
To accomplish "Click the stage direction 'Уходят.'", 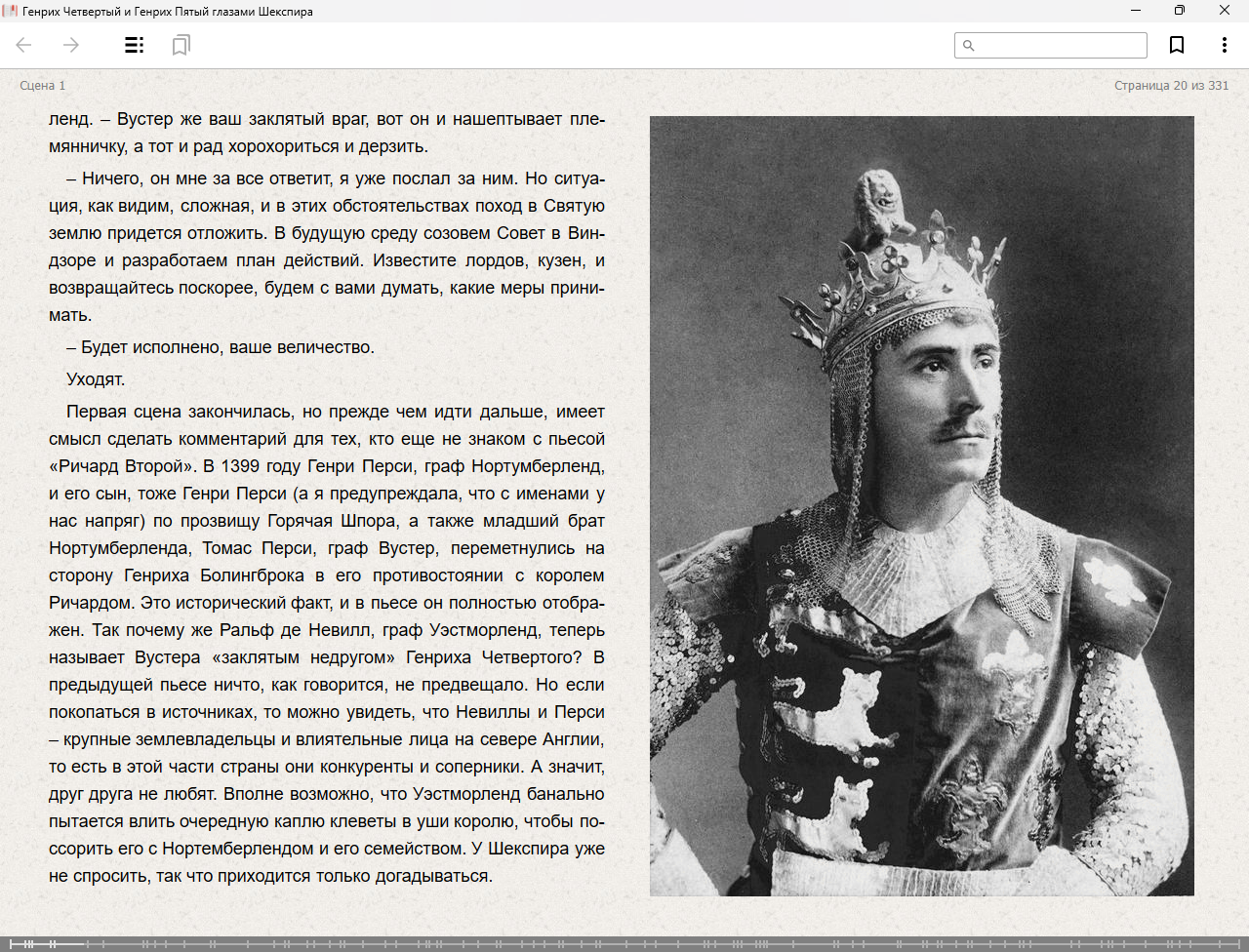I will 96,379.
